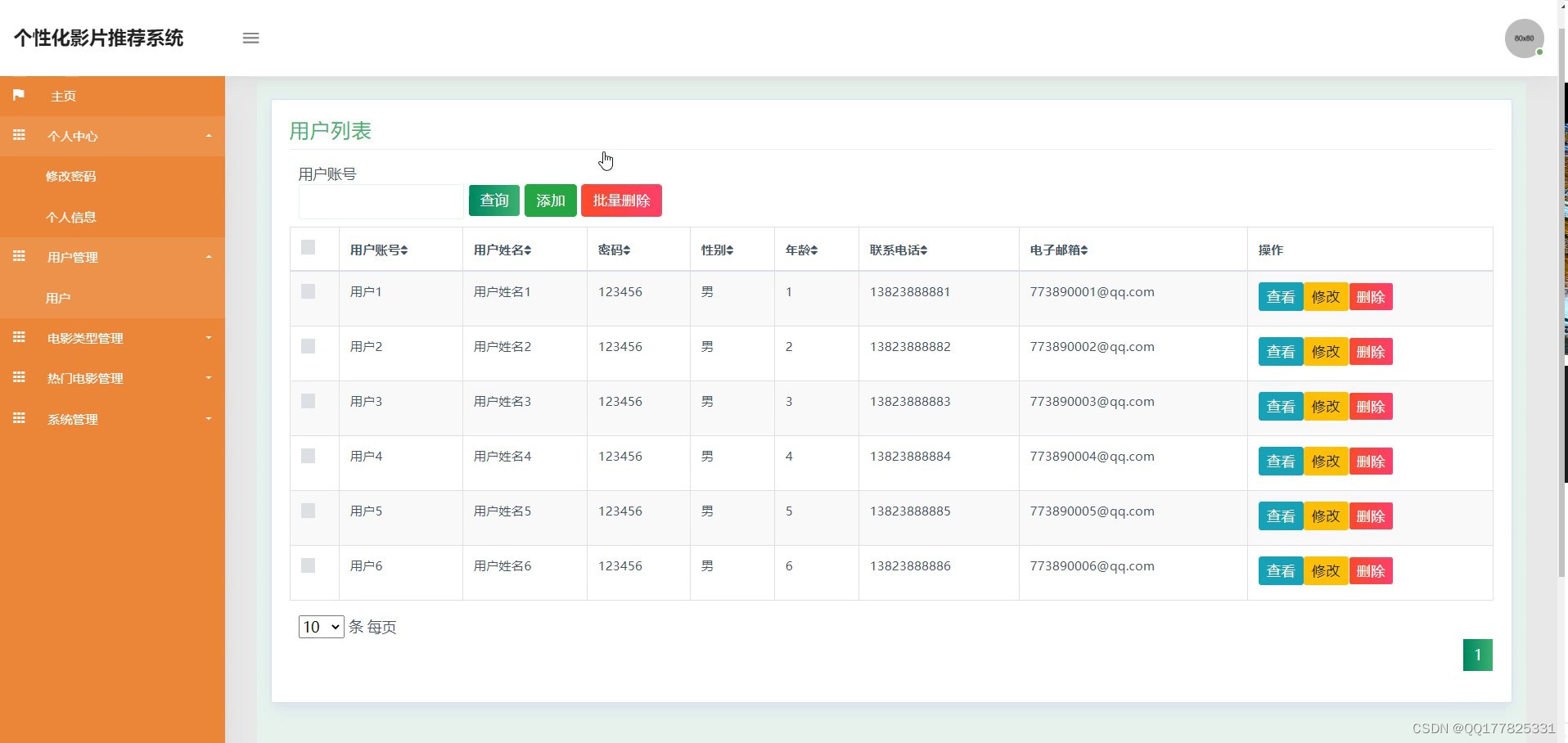Click the 用户列表 heading
Screen dimensions: 1568x743
coord(331,131)
